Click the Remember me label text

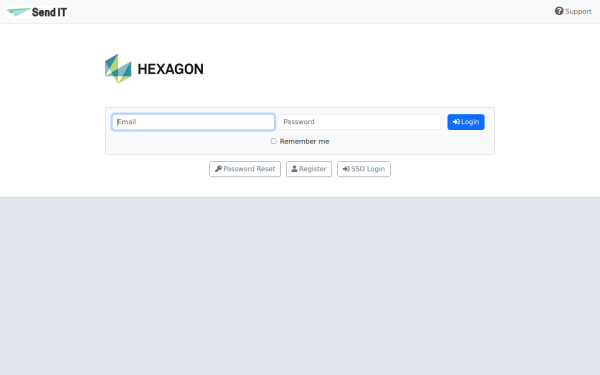click(304, 142)
